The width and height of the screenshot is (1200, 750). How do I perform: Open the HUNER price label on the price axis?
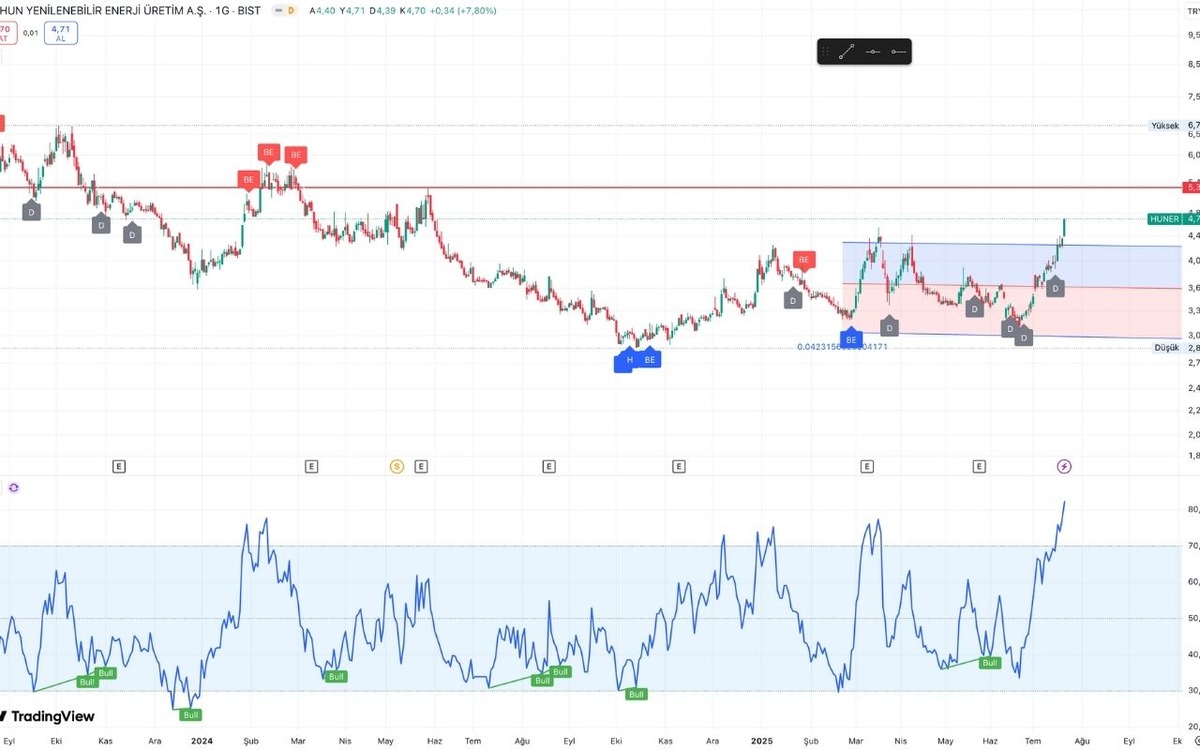click(1164, 218)
